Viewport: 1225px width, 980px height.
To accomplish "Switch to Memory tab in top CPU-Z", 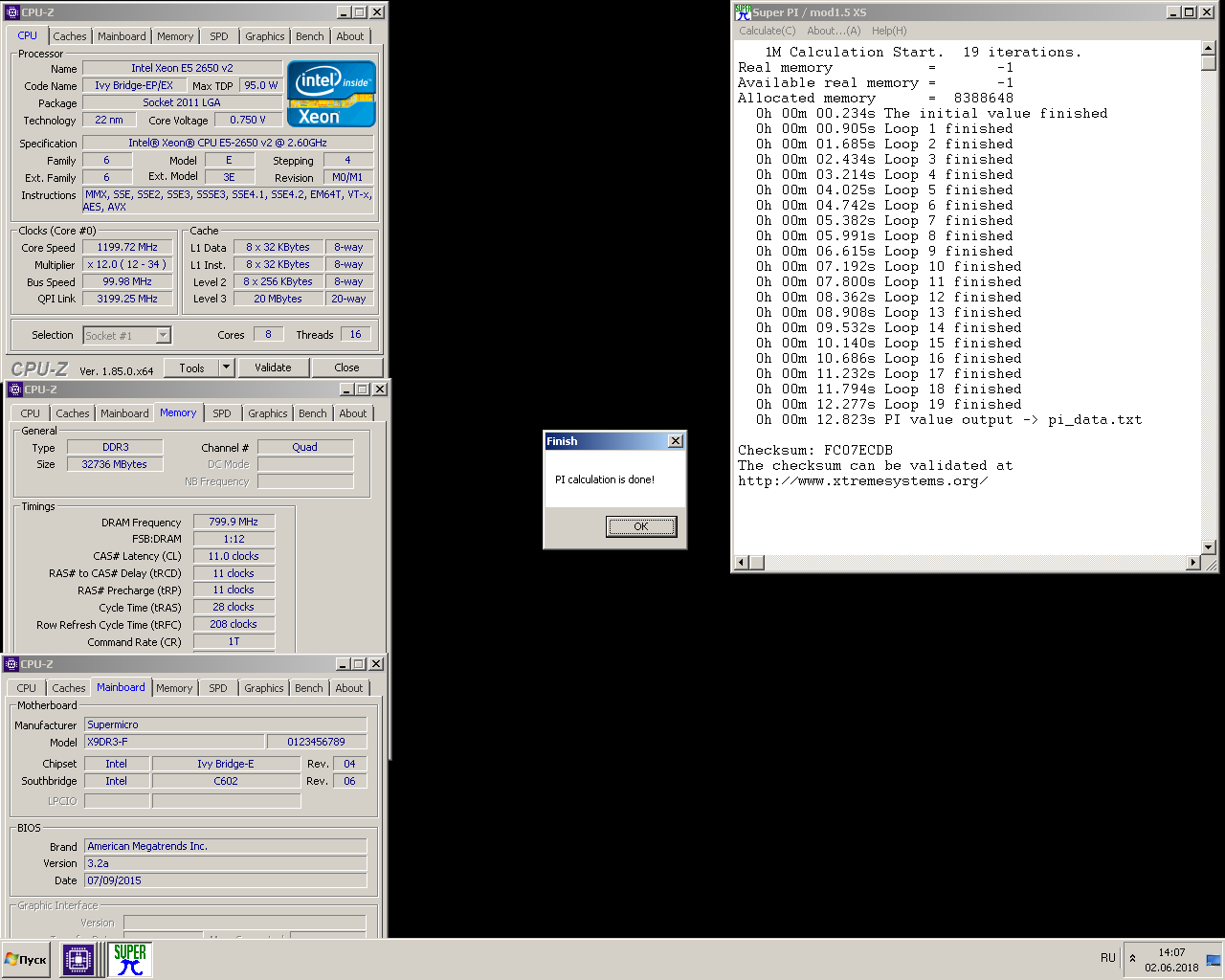I will [x=175, y=36].
